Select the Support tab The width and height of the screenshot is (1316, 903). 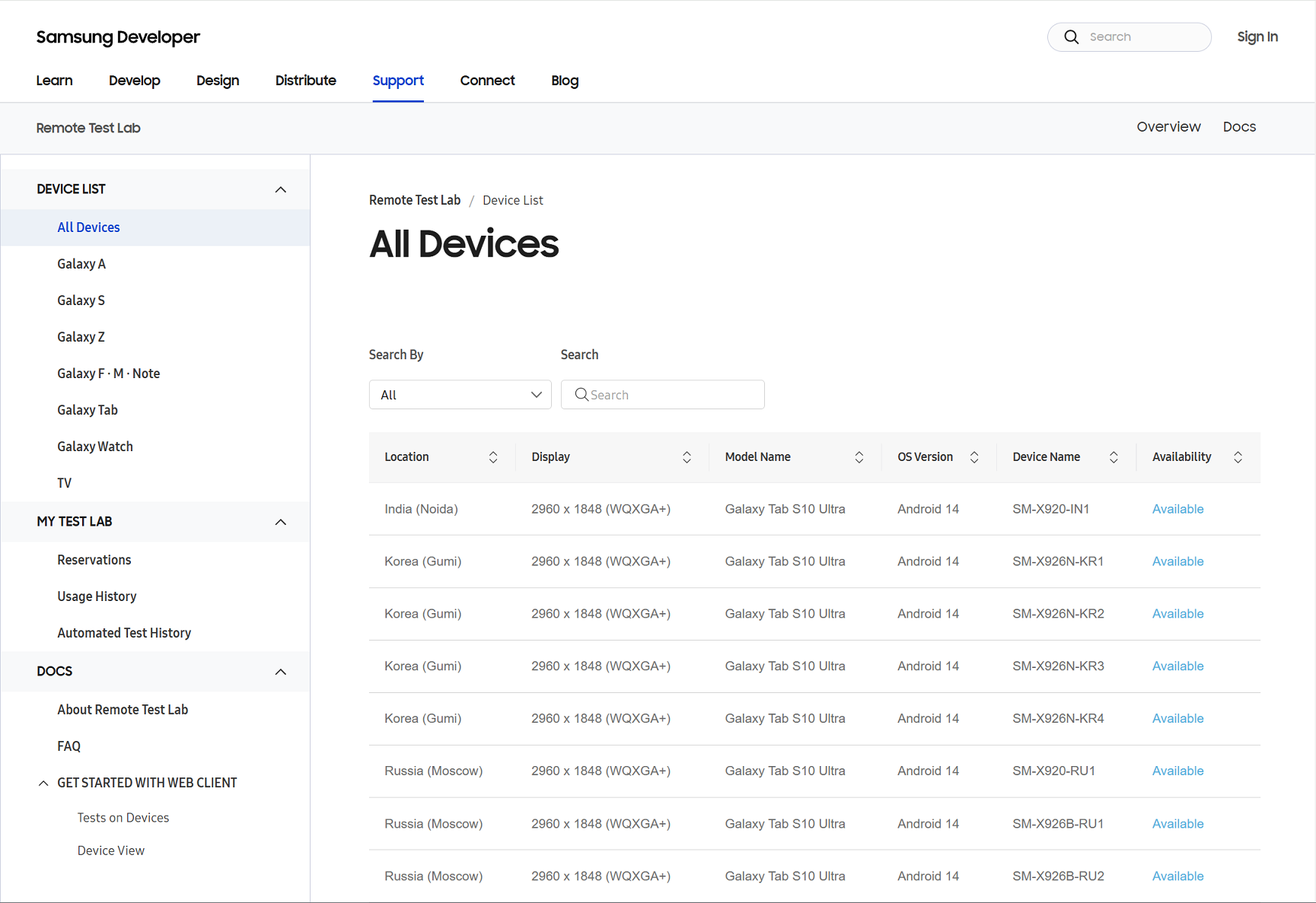pyautogui.click(x=398, y=81)
